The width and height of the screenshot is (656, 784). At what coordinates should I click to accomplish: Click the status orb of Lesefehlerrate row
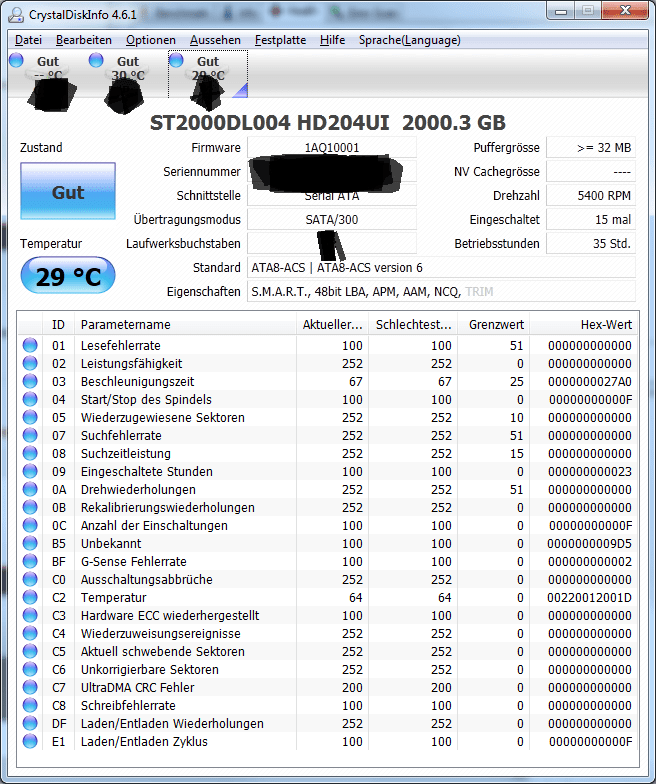(x=30, y=345)
